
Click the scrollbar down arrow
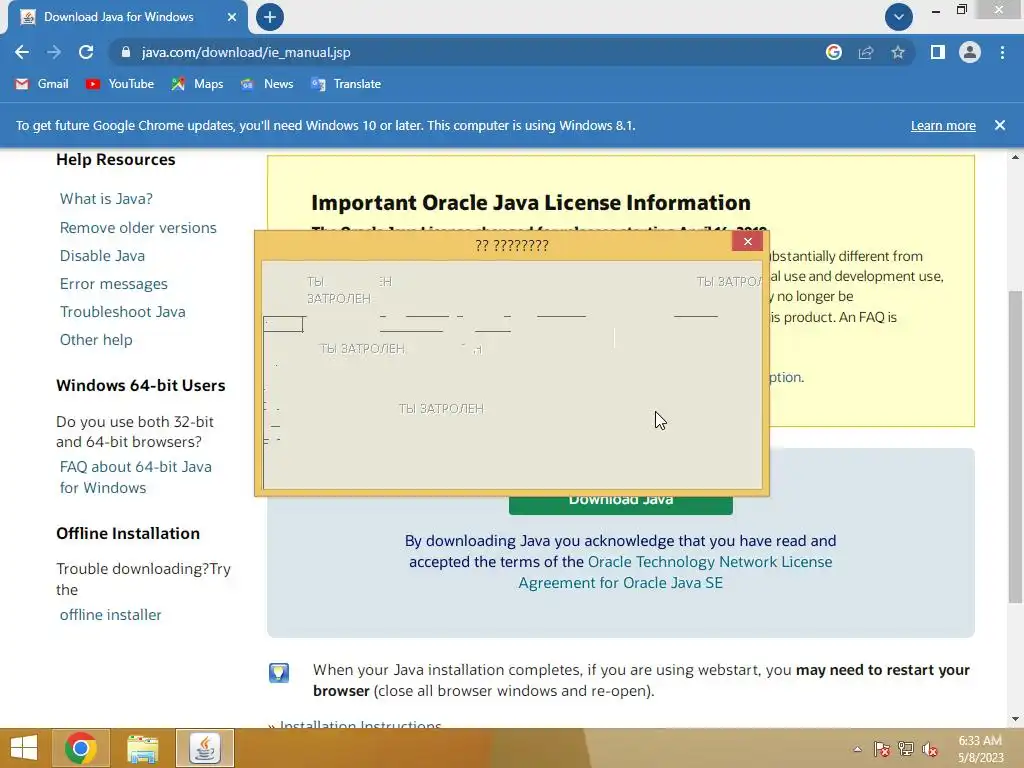point(1015,719)
